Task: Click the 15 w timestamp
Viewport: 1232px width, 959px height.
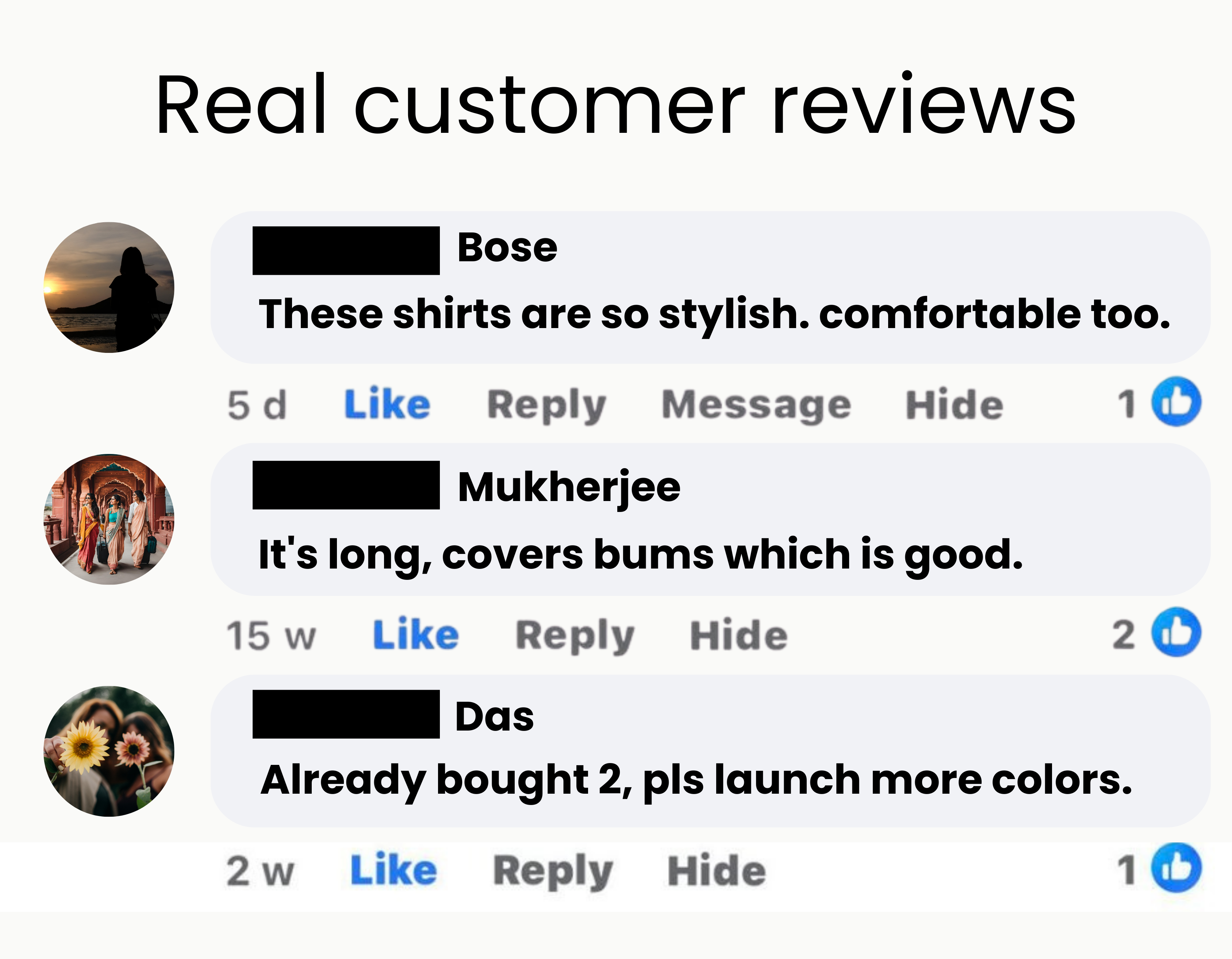Action: [271, 636]
